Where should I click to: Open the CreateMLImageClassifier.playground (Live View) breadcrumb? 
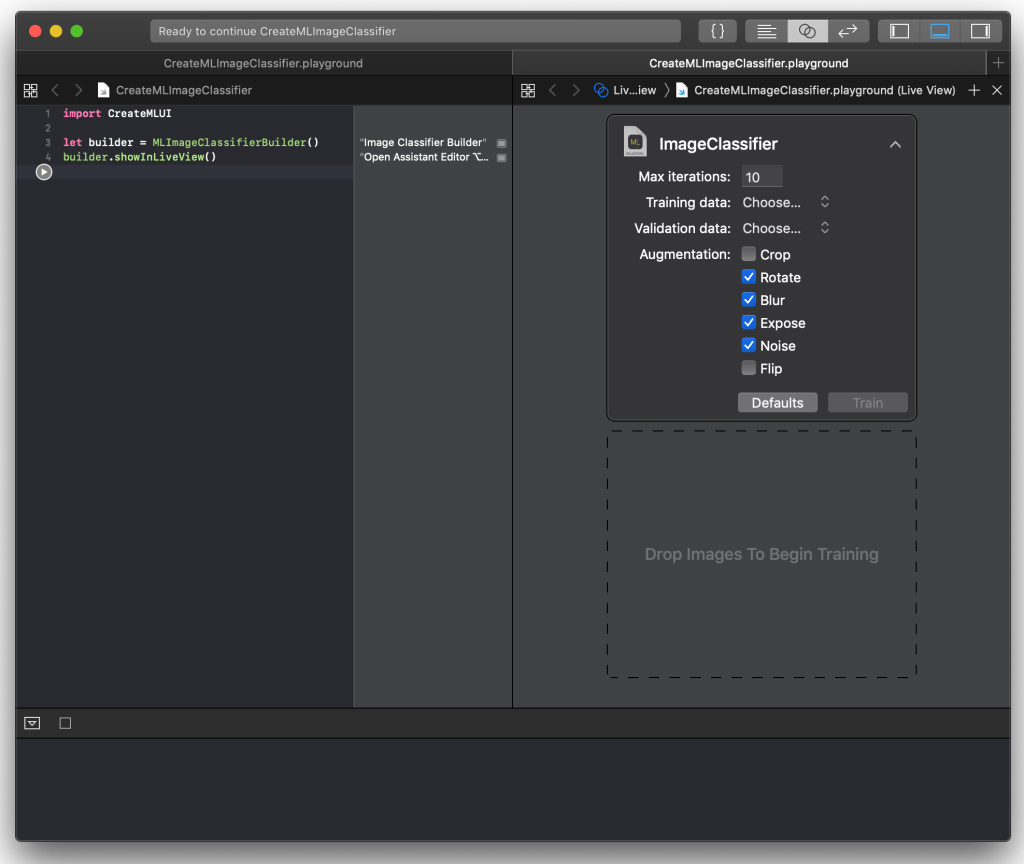point(824,90)
